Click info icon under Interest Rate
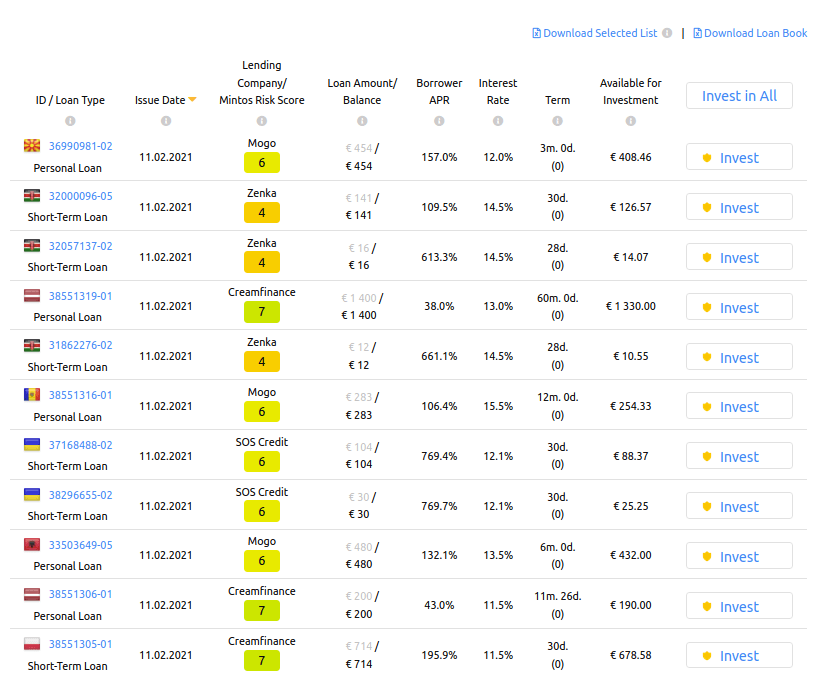This screenshot has width=820, height=674. [498, 121]
